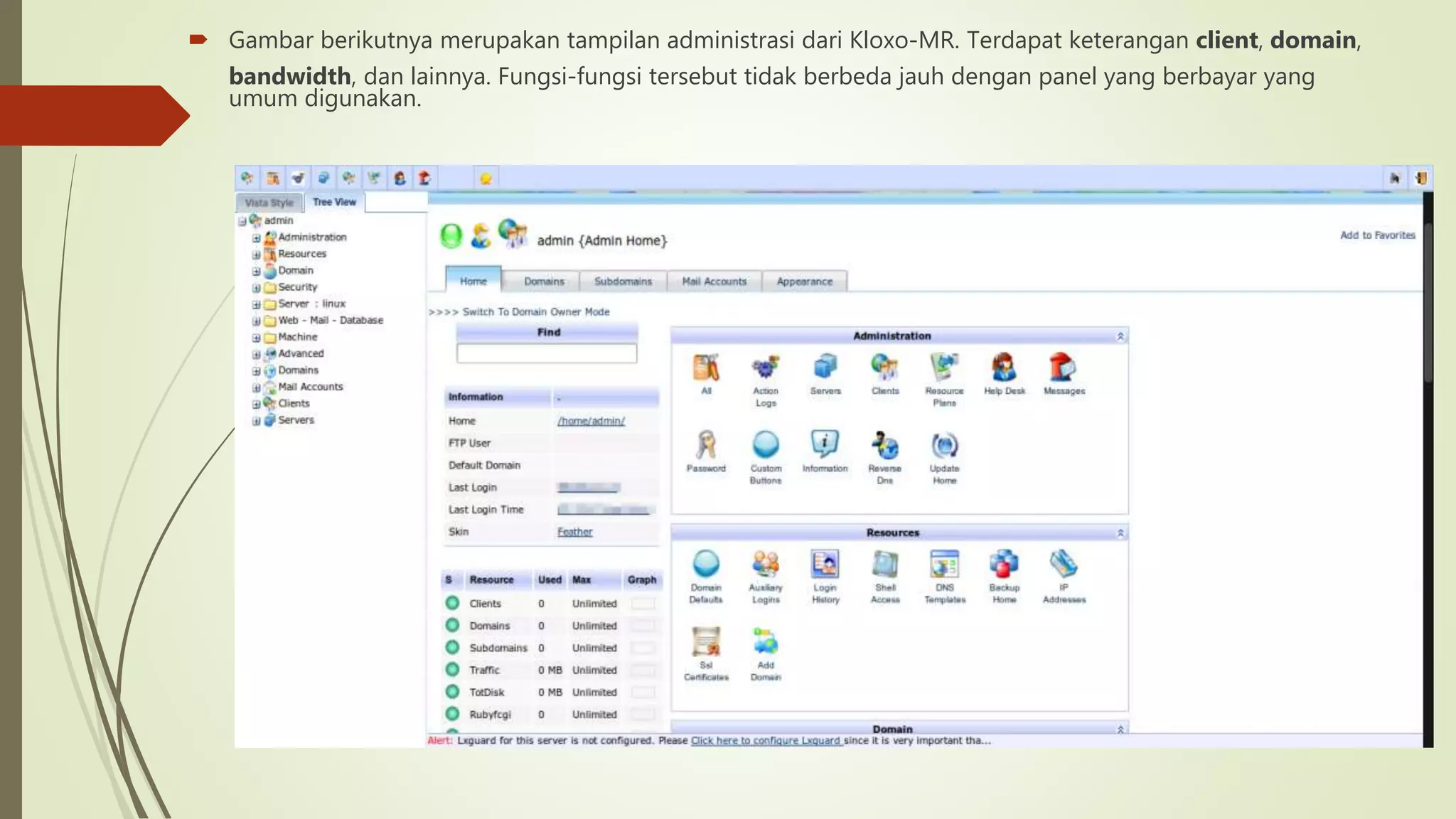
Task: Click the Feather skin link
Action: 574,532
